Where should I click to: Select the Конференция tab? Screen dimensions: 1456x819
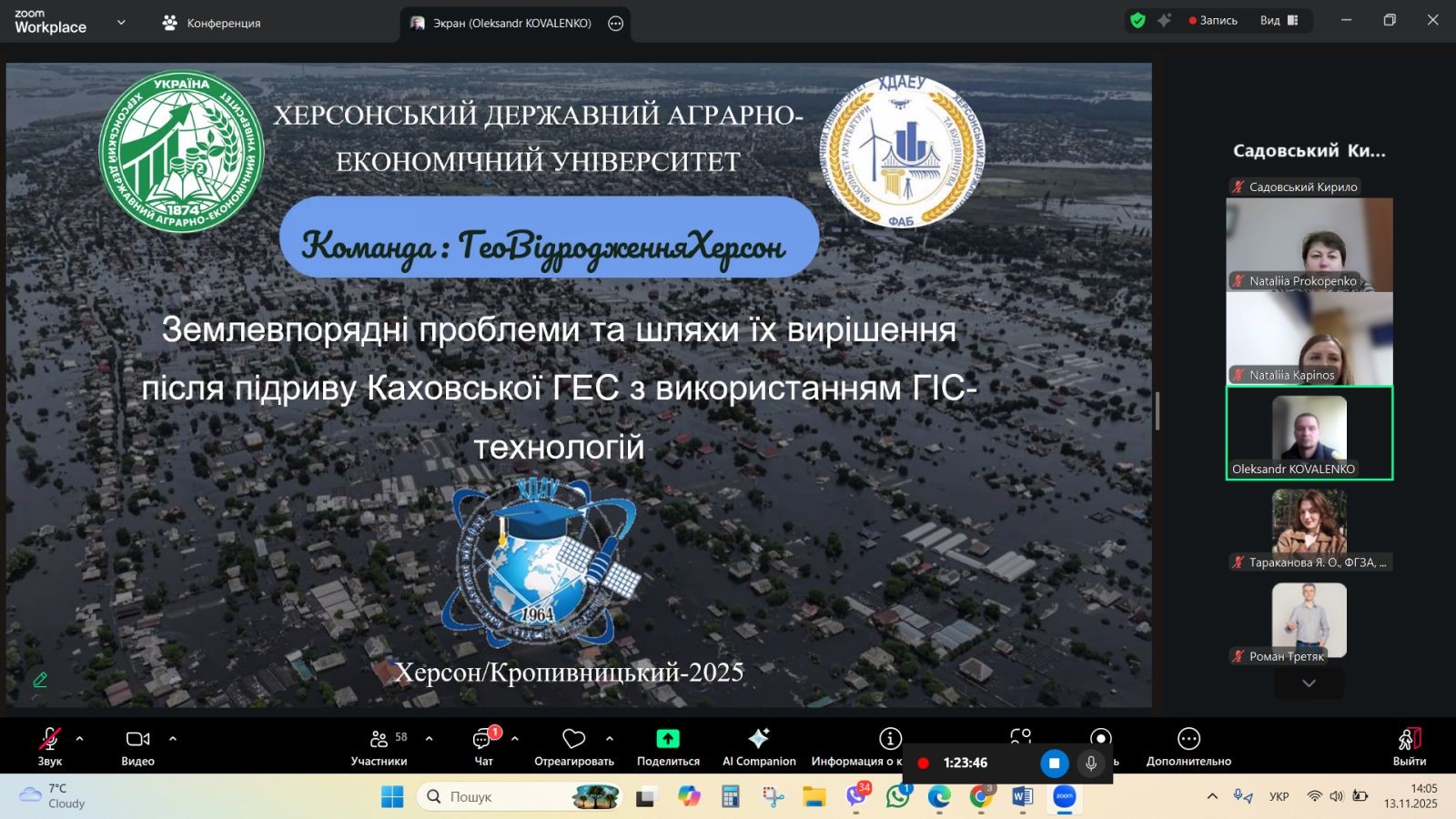tap(211, 23)
